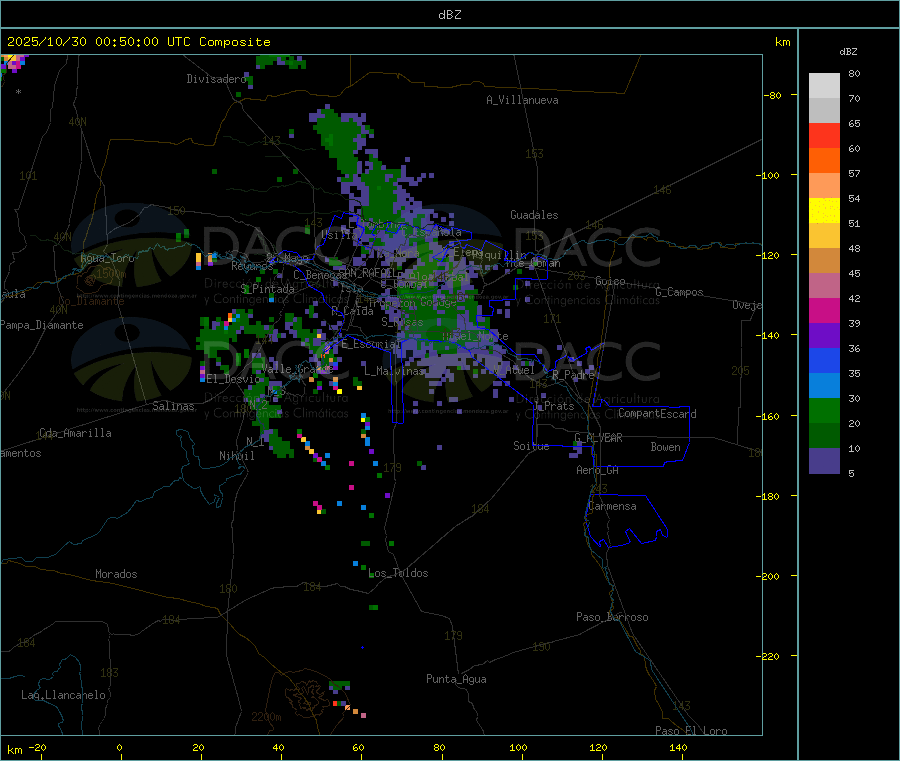The image size is (900, 761).
Task: Click the Punta_Agua map label
Action: (x=456, y=680)
